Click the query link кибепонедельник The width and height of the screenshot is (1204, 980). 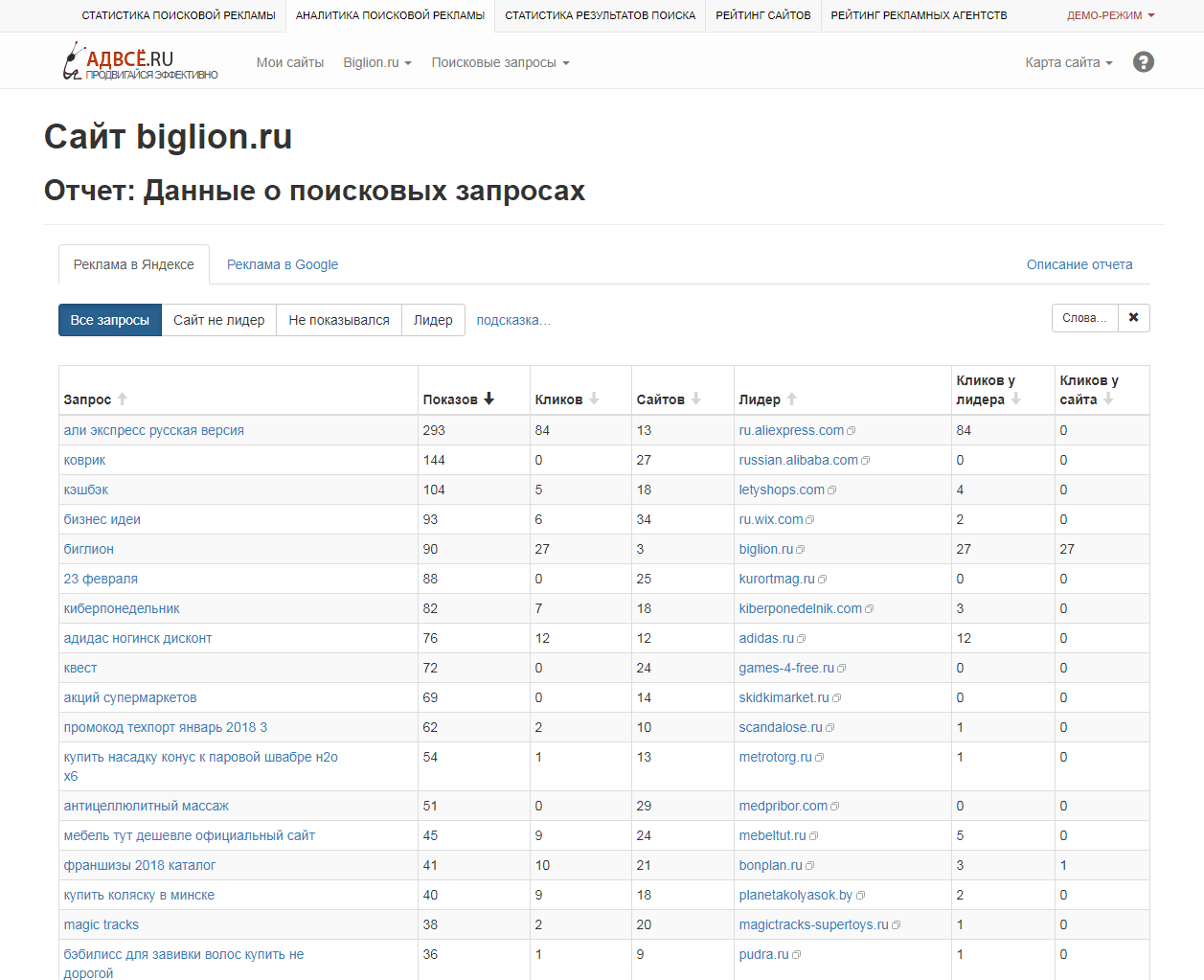[x=122, y=607]
